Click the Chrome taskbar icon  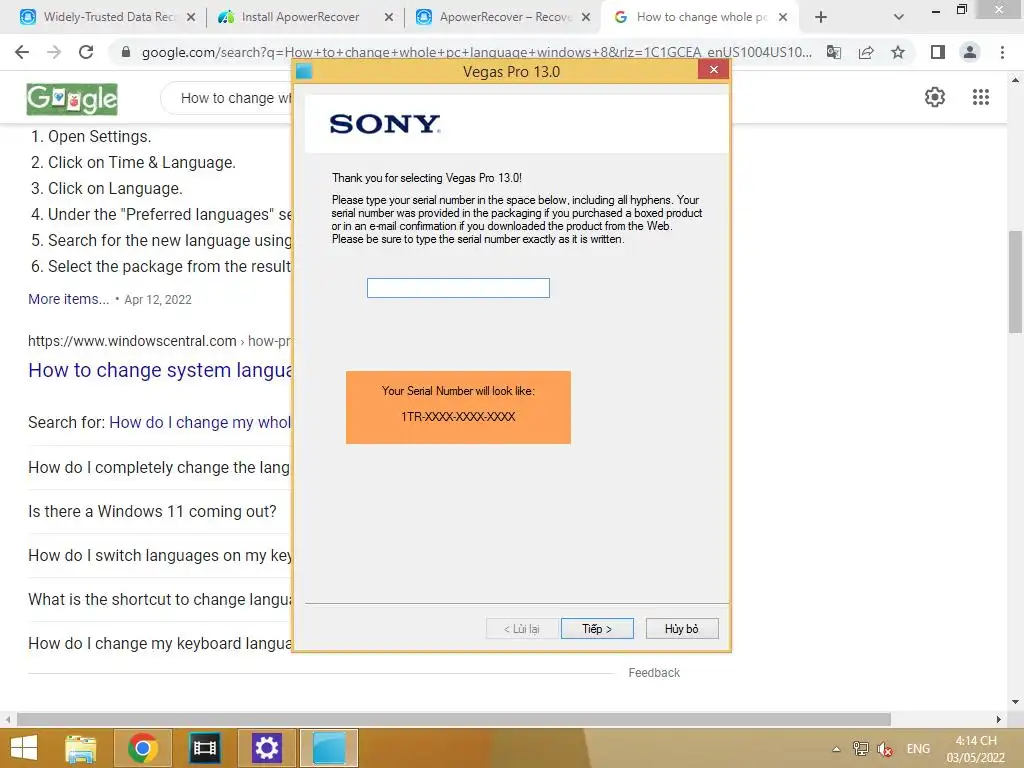(142, 748)
